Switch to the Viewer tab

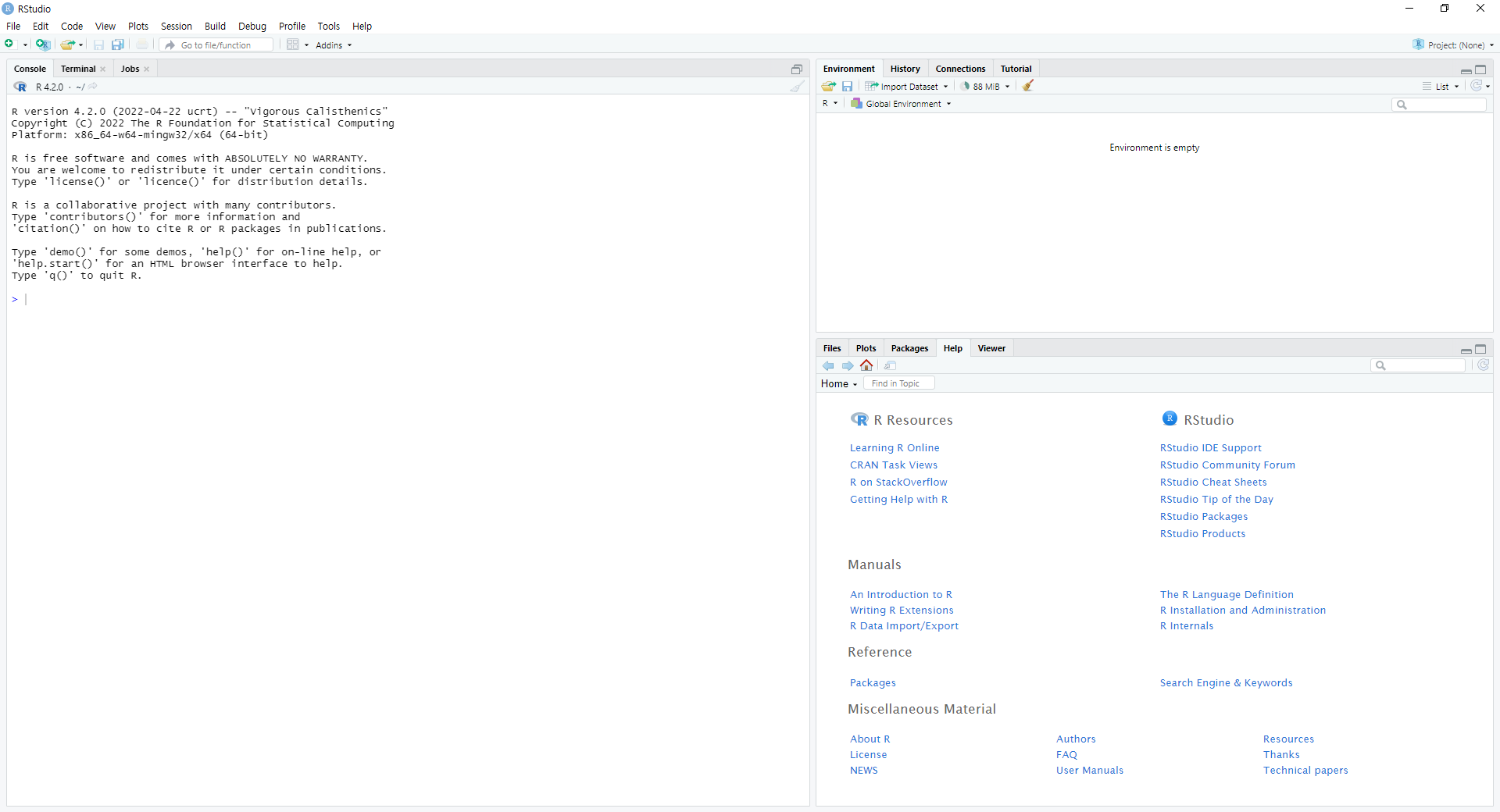click(x=991, y=348)
